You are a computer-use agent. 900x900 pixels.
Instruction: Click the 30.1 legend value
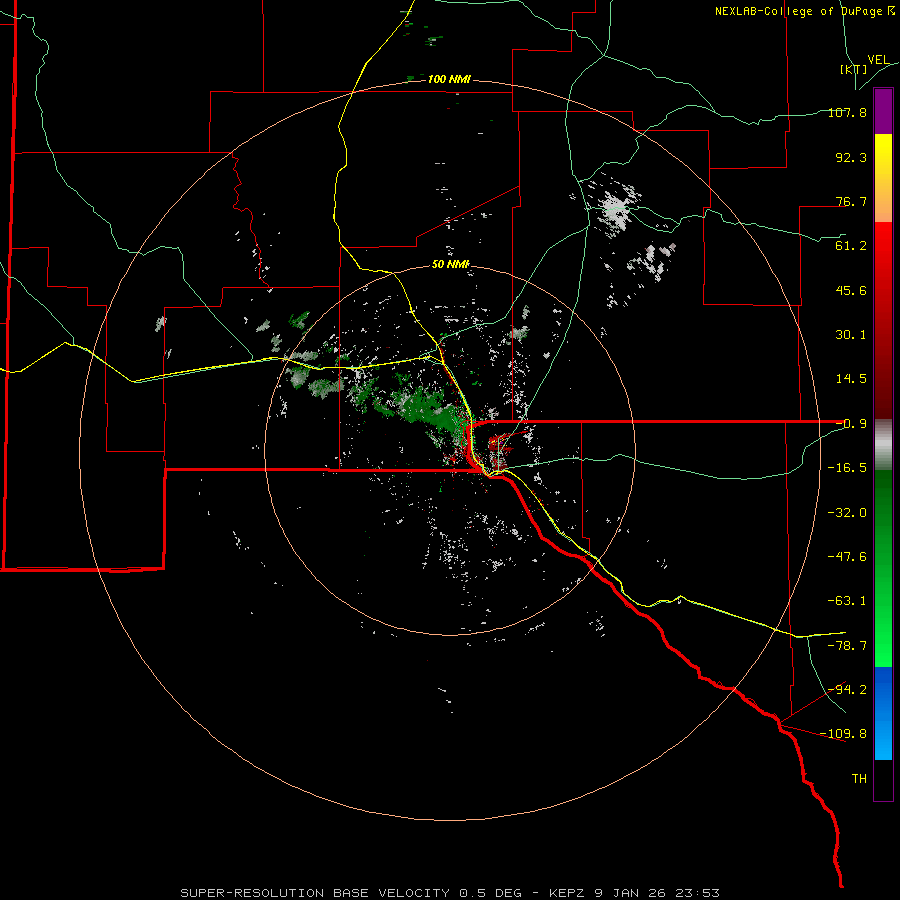coord(851,335)
